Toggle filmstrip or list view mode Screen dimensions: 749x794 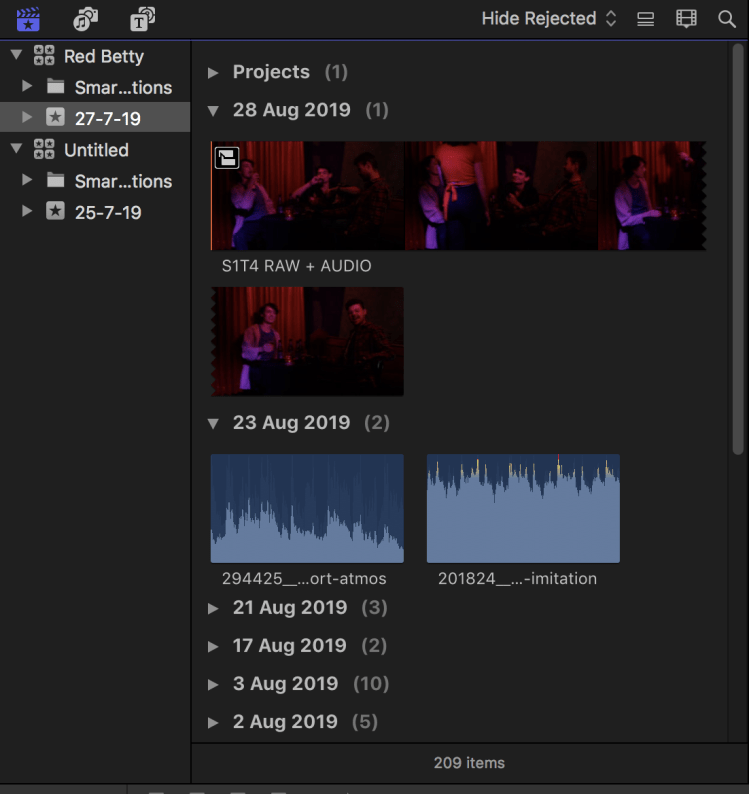(646, 19)
